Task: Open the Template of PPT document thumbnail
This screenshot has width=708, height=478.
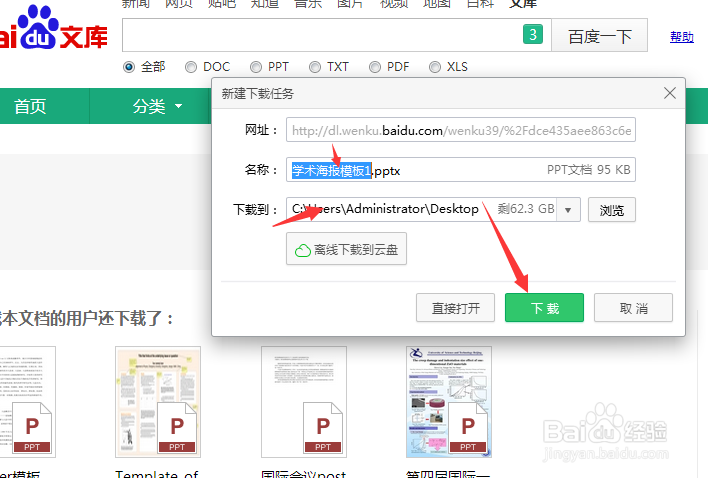Action: click(158, 402)
